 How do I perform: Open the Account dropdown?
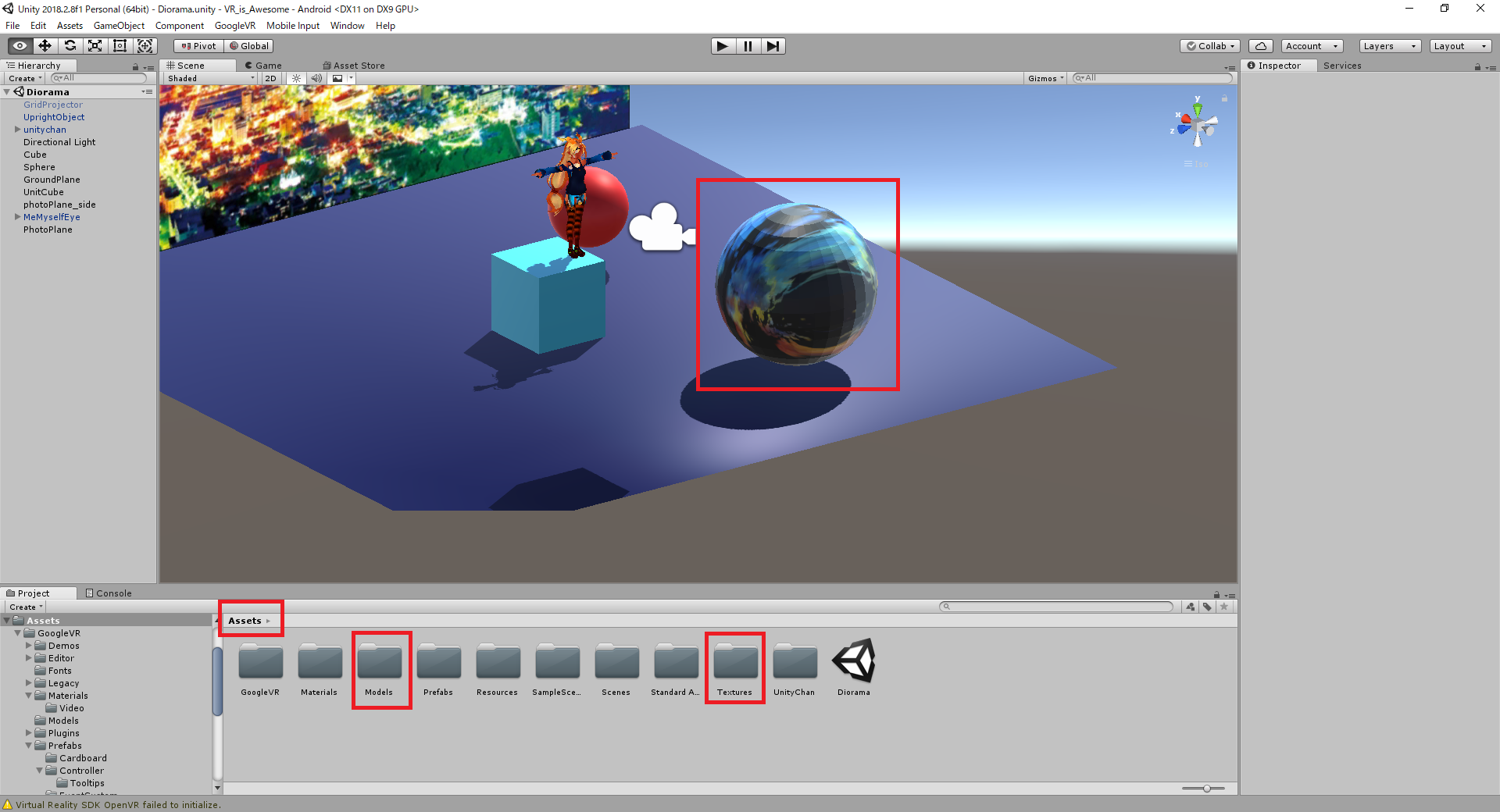[1312, 46]
